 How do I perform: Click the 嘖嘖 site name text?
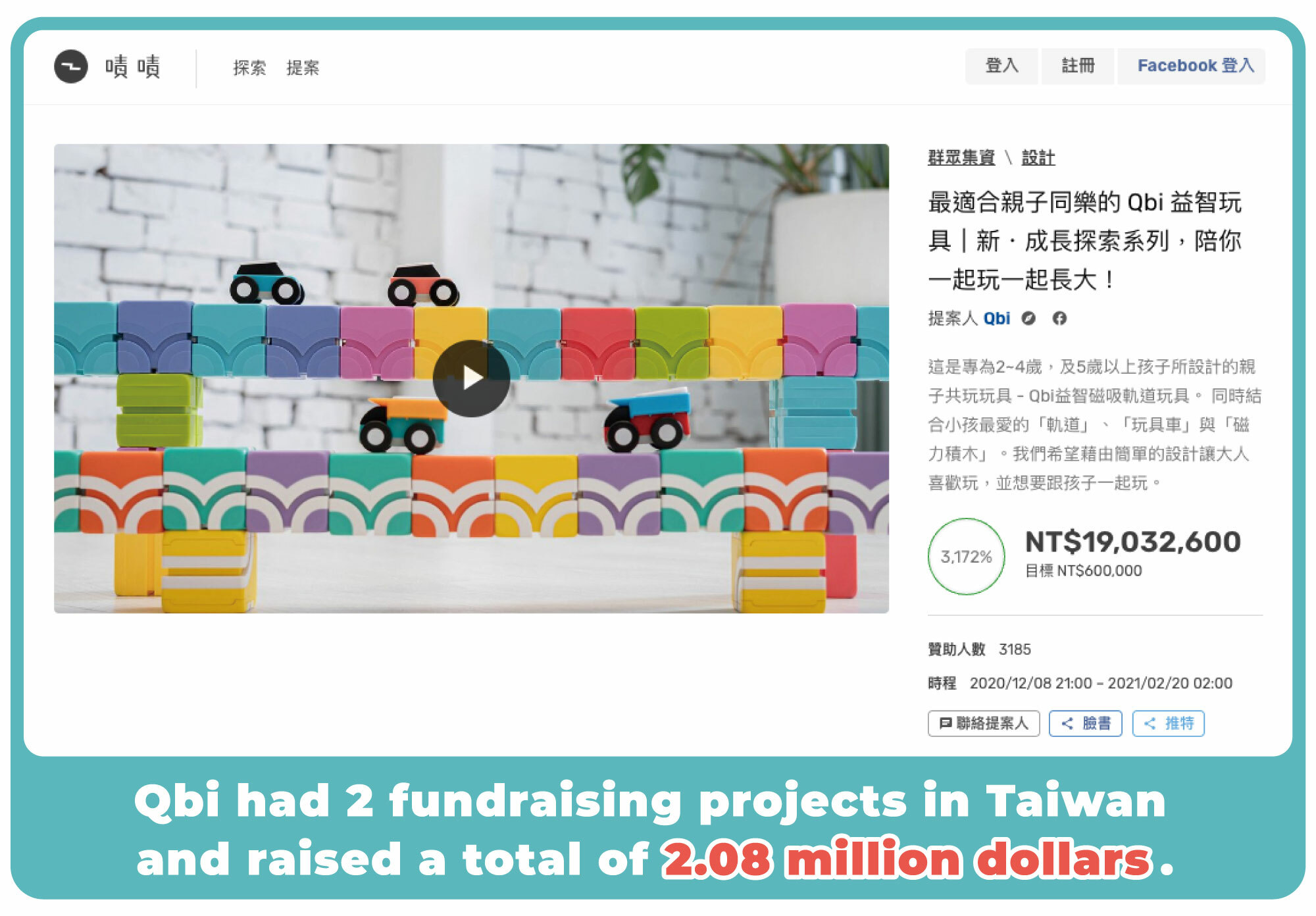point(132,66)
